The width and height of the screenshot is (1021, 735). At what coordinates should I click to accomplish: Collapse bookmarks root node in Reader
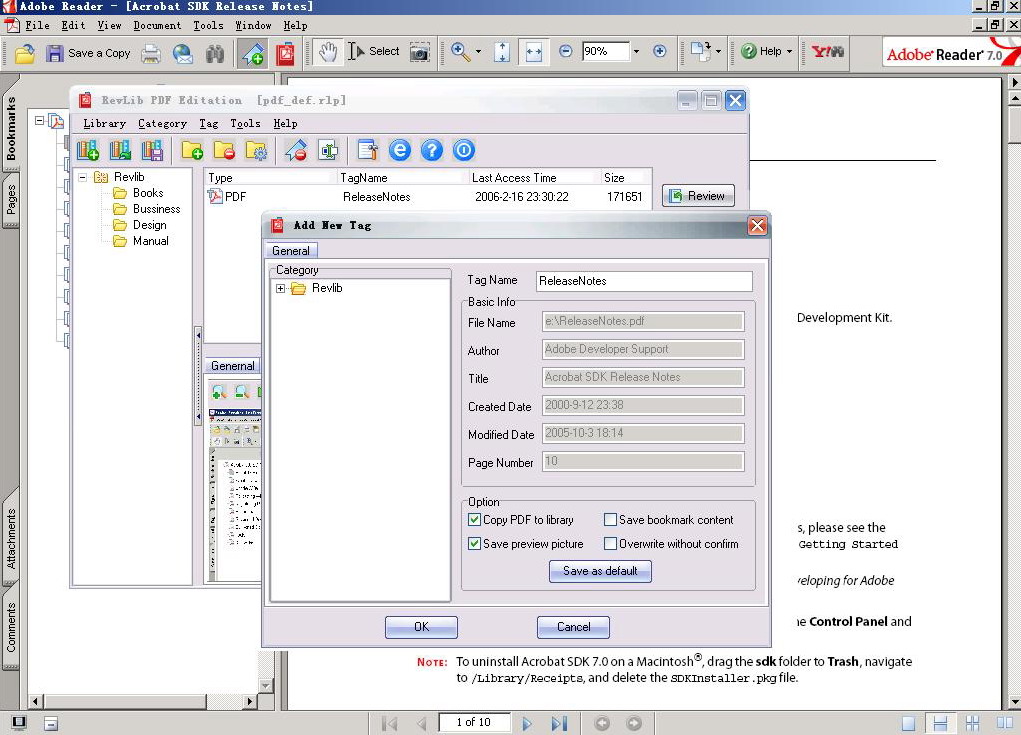click(x=40, y=121)
